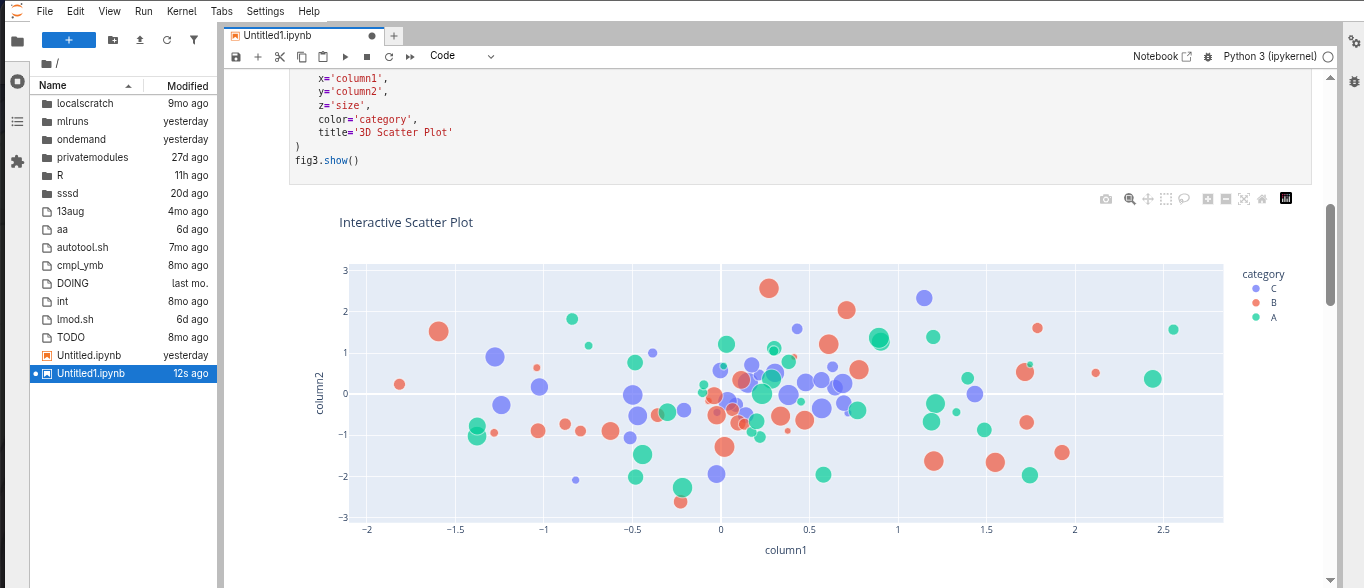1364x588 pixels.
Task: Open the file filter funnel toggle
Action: 194,40
